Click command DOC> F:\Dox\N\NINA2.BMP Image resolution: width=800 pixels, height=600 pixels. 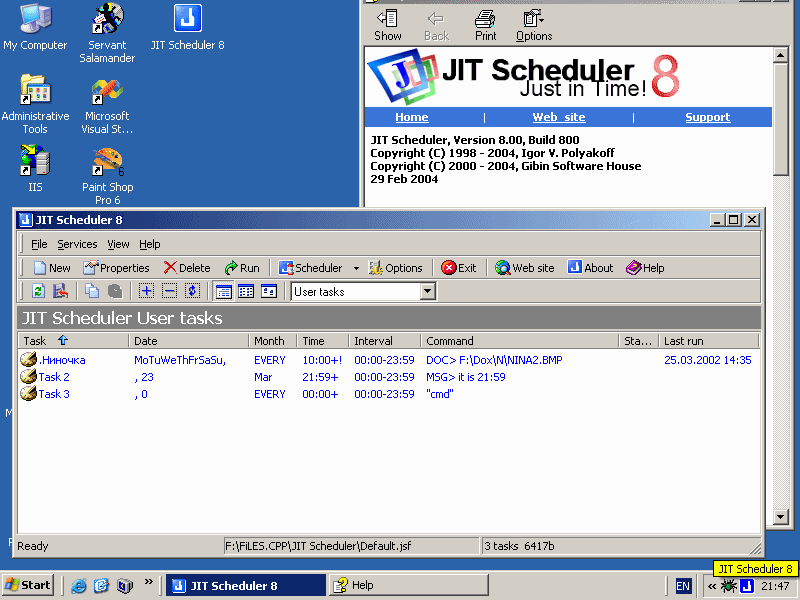tap(494, 360)
